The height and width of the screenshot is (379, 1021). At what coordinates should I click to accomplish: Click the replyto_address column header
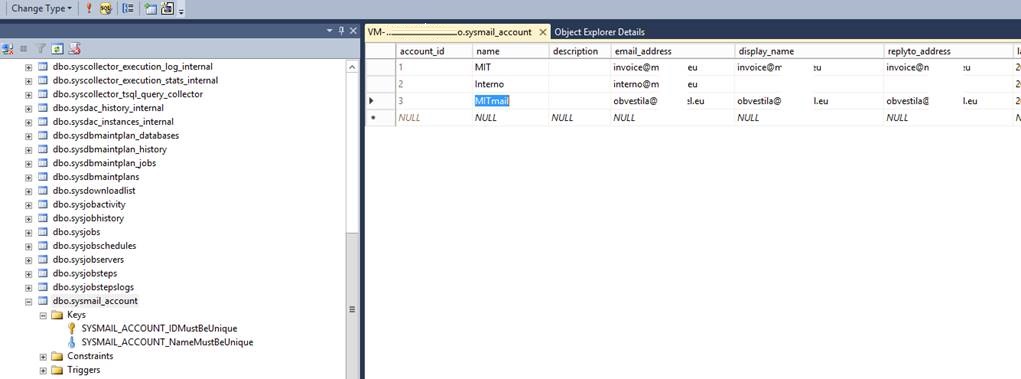point(947,51)
